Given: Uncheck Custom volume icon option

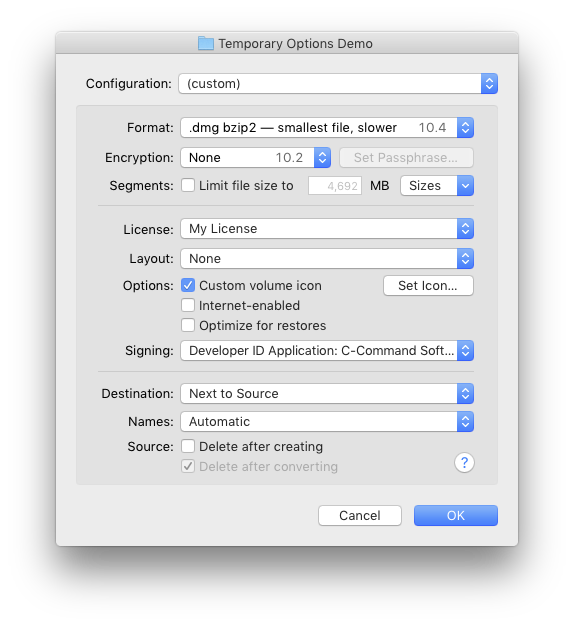Looking at the screenshot, I should point(188,285).
